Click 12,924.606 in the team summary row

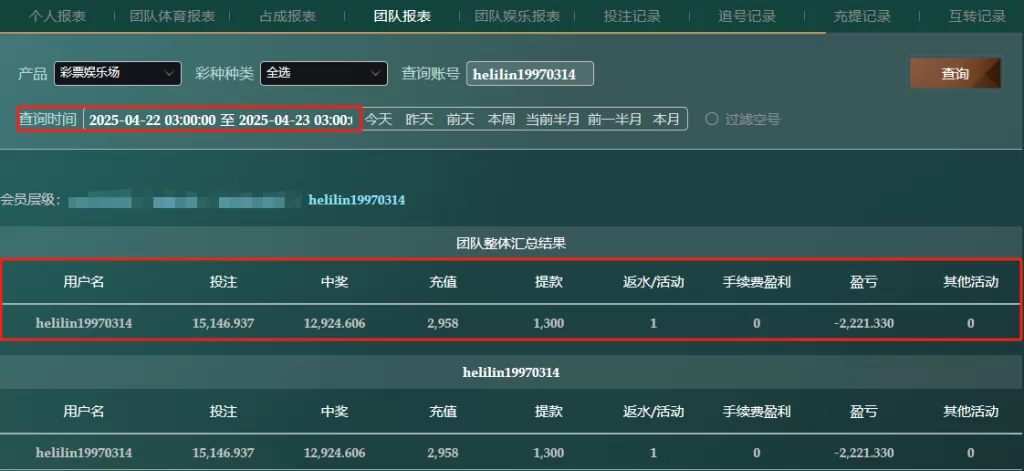tap(334, 323)
